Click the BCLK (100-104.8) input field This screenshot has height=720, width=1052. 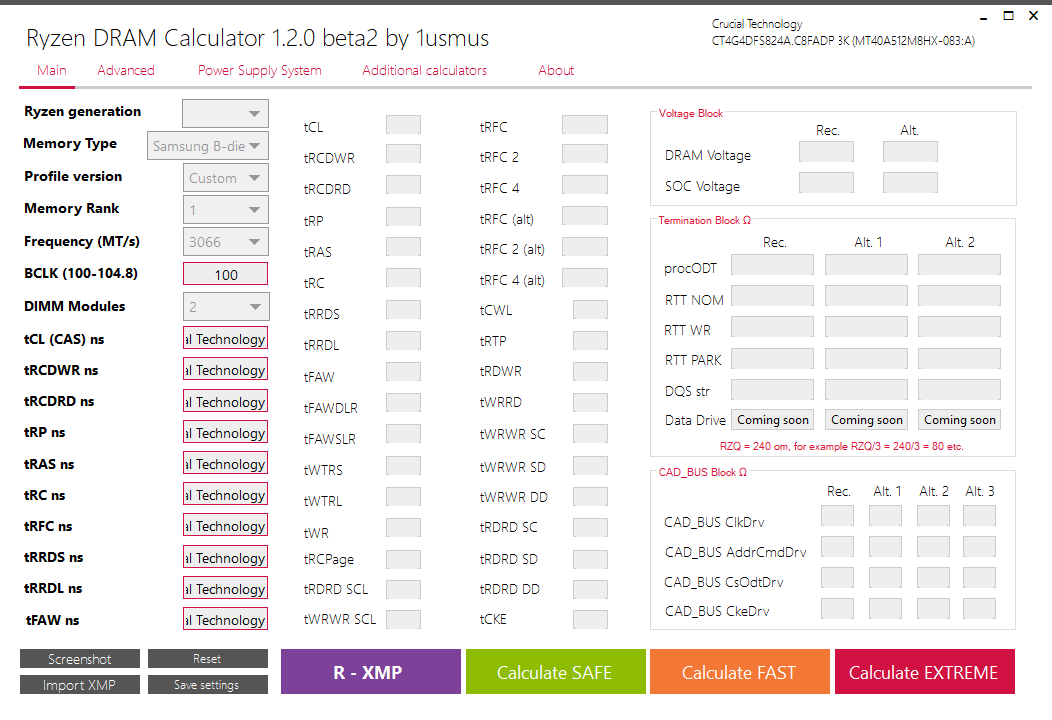pos(226,274)
